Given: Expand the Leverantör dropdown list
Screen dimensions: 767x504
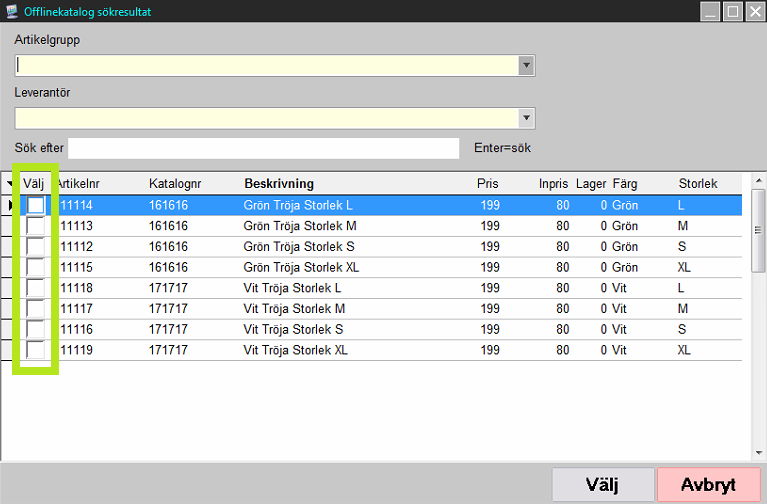Looking at the screenshot, I should coord(526,118).
